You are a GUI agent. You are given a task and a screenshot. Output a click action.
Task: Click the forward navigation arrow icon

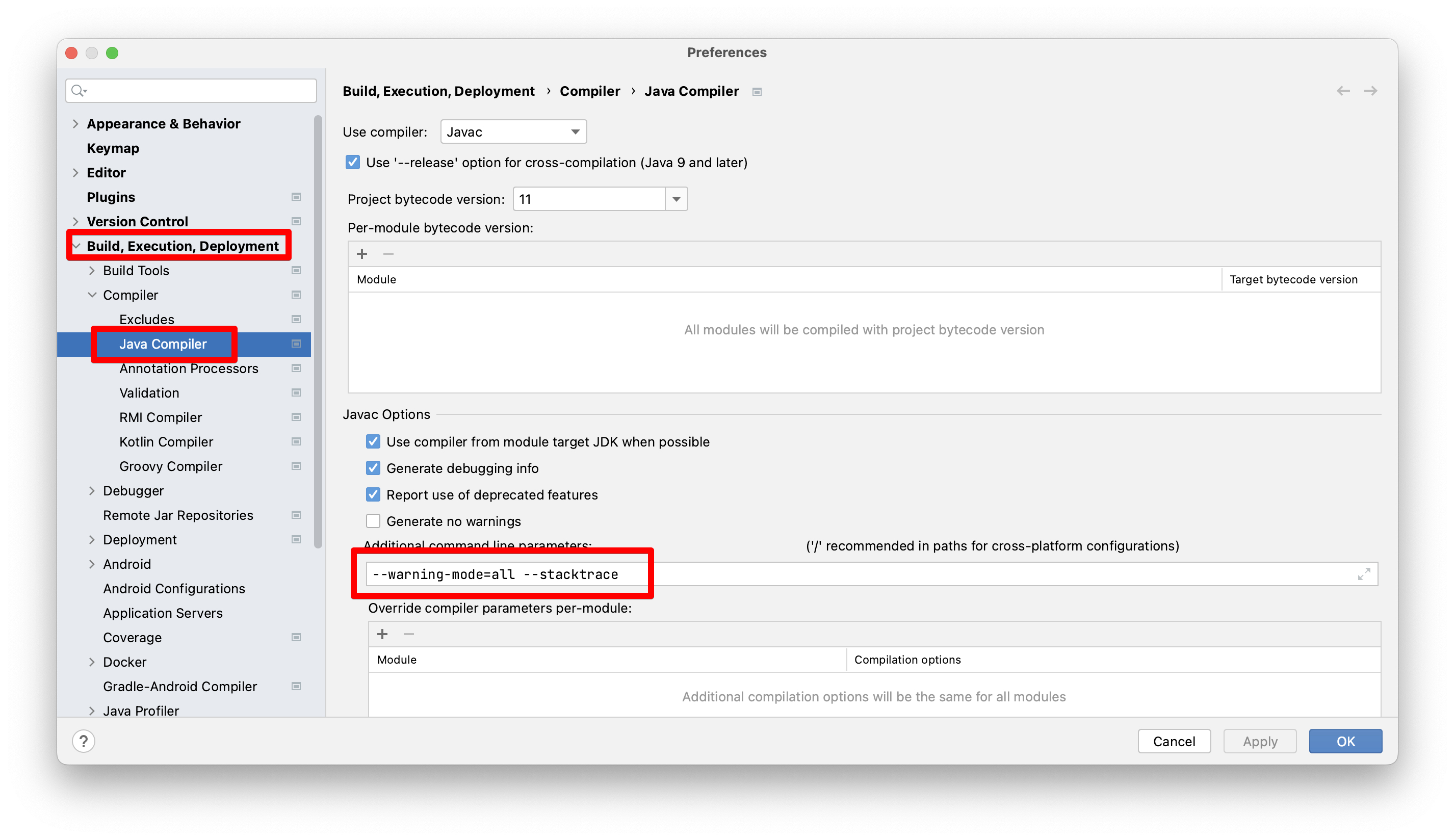coord(1370,91)
